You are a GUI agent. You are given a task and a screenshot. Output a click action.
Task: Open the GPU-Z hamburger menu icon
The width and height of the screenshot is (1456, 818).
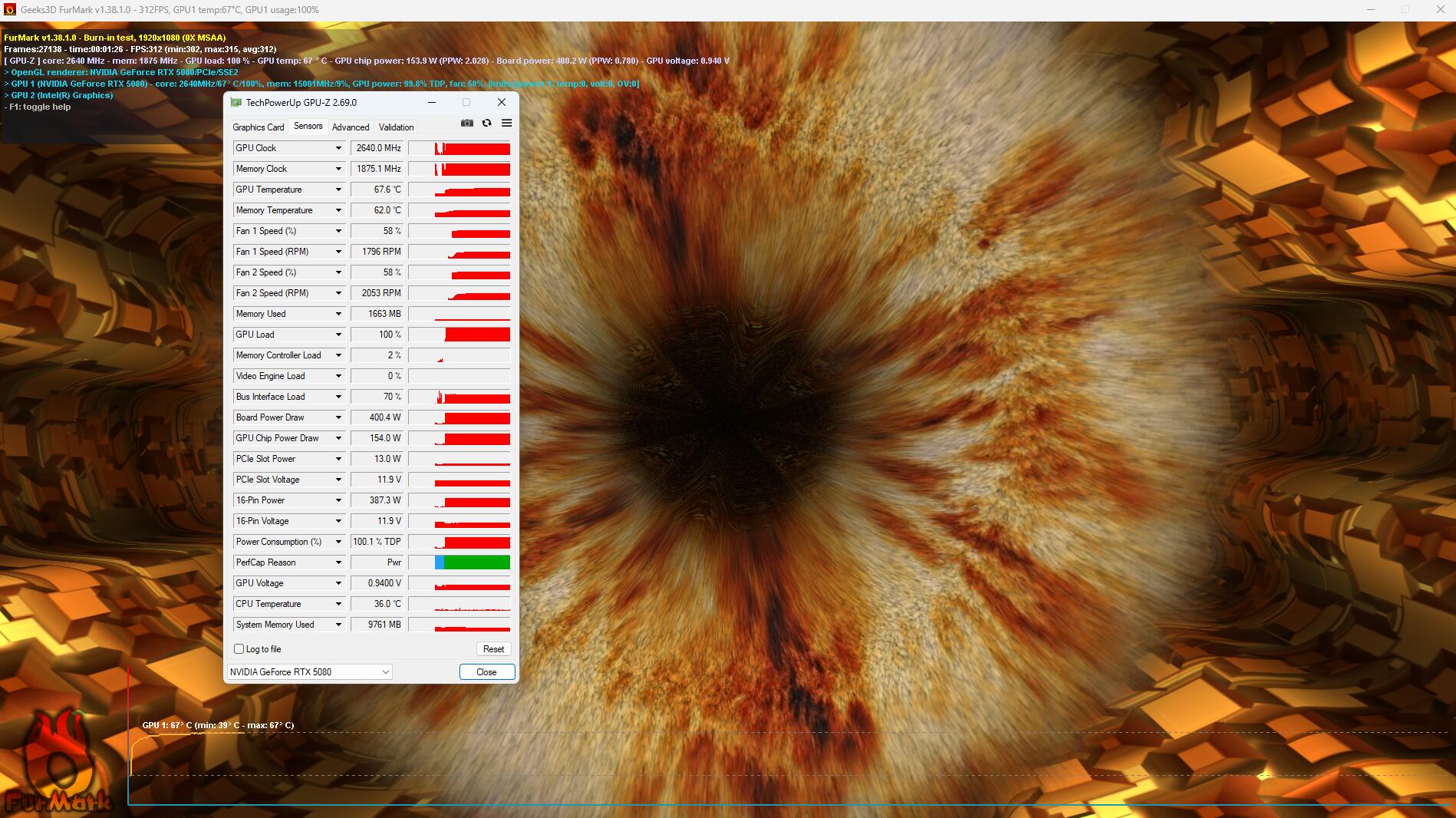tap(506, 123)
